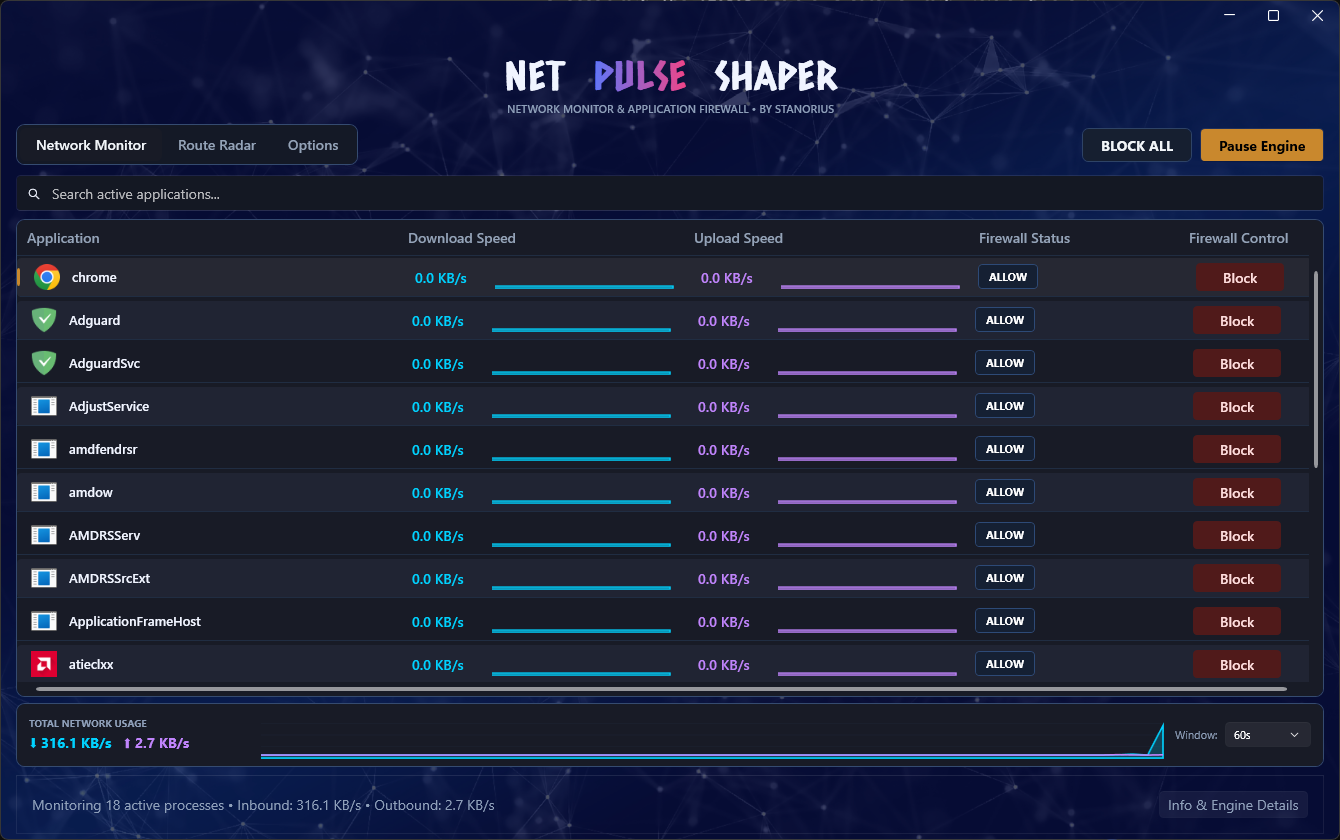The height and width of the screenshot is (840, 1340).
Task: Sort by Application column header
Action: (x=63, y=238)
